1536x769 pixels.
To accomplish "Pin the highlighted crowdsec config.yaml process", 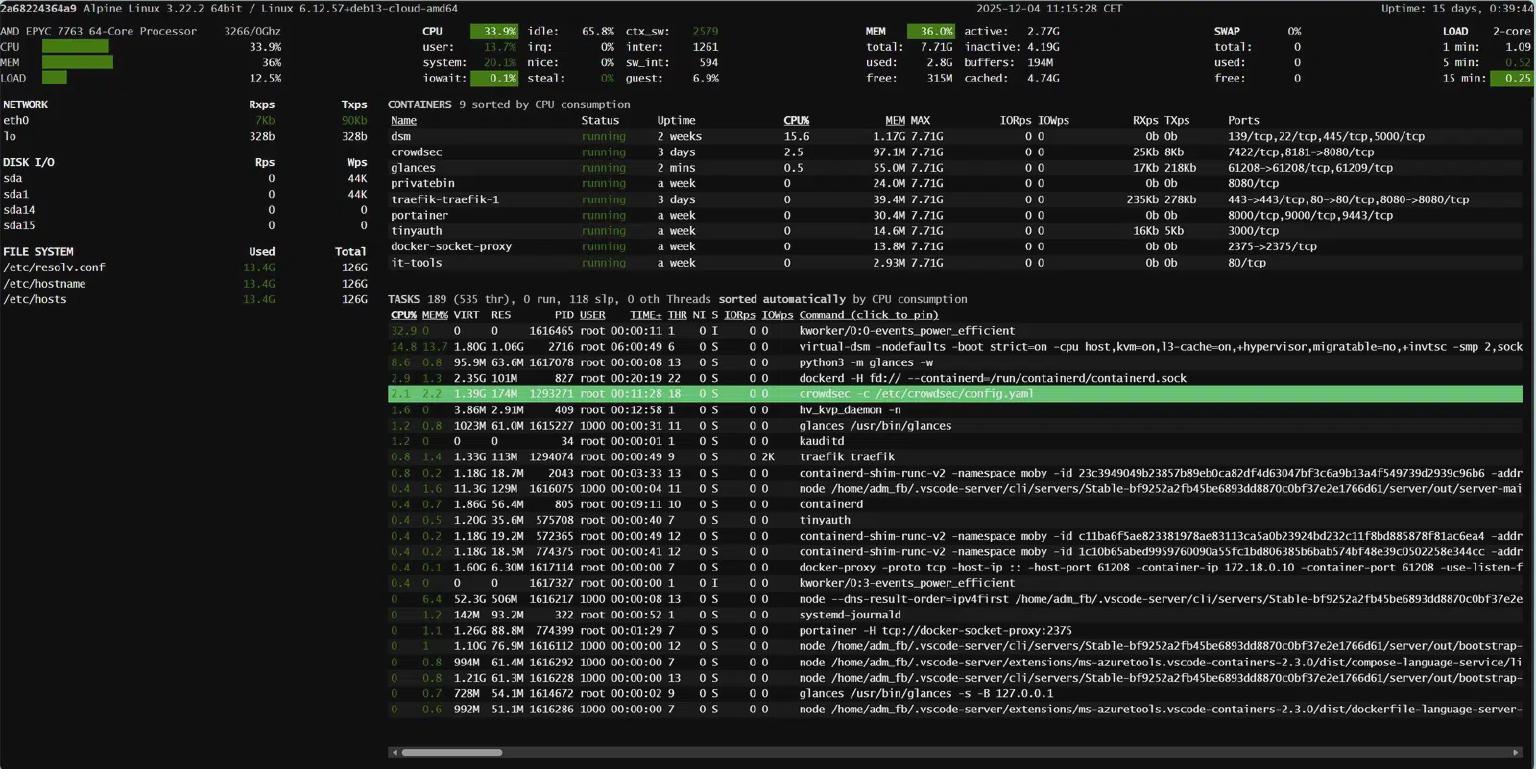I will coord(915,394).
